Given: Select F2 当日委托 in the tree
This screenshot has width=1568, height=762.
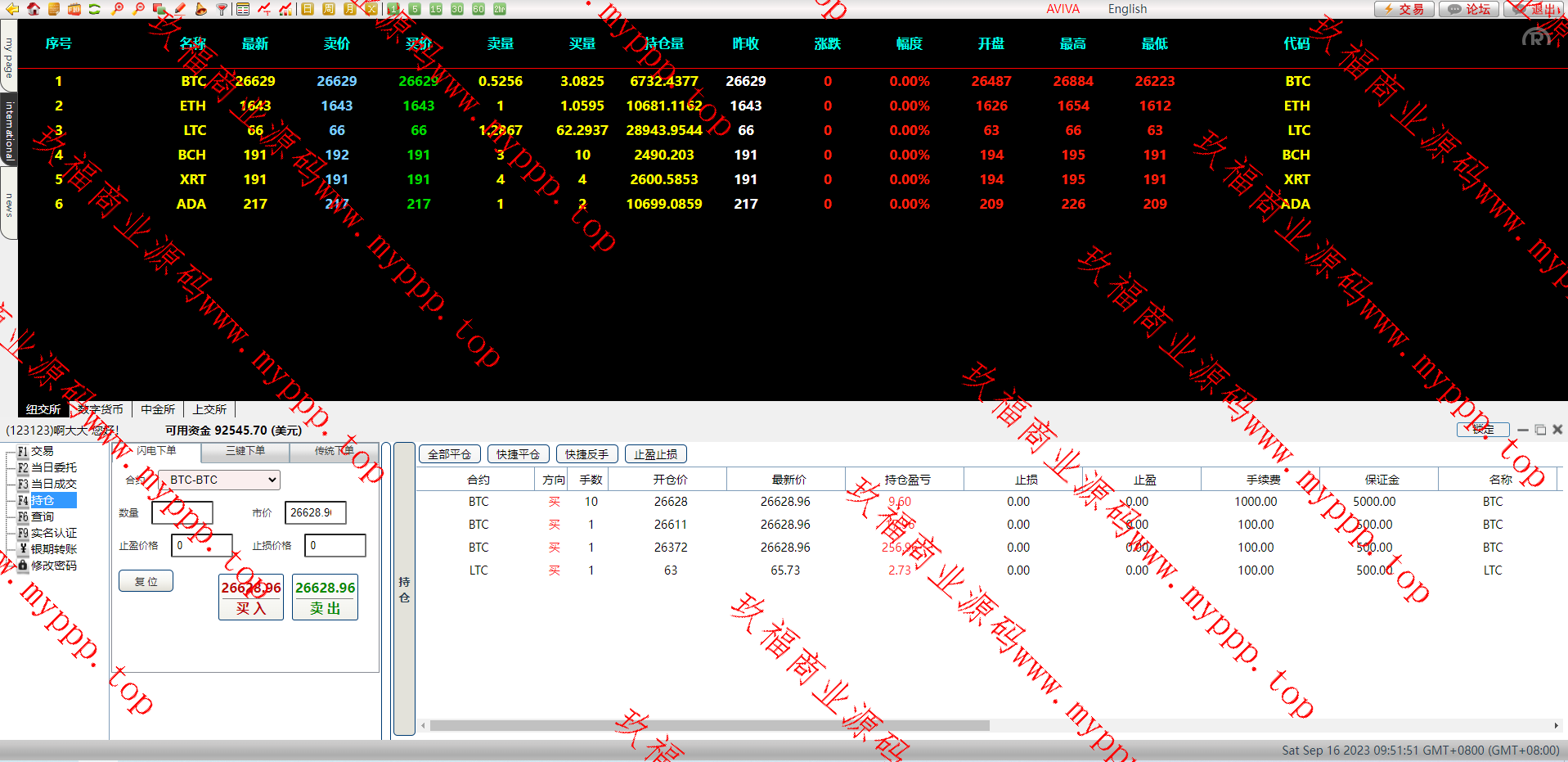Looking at the screenshot, I should [53, 467].
